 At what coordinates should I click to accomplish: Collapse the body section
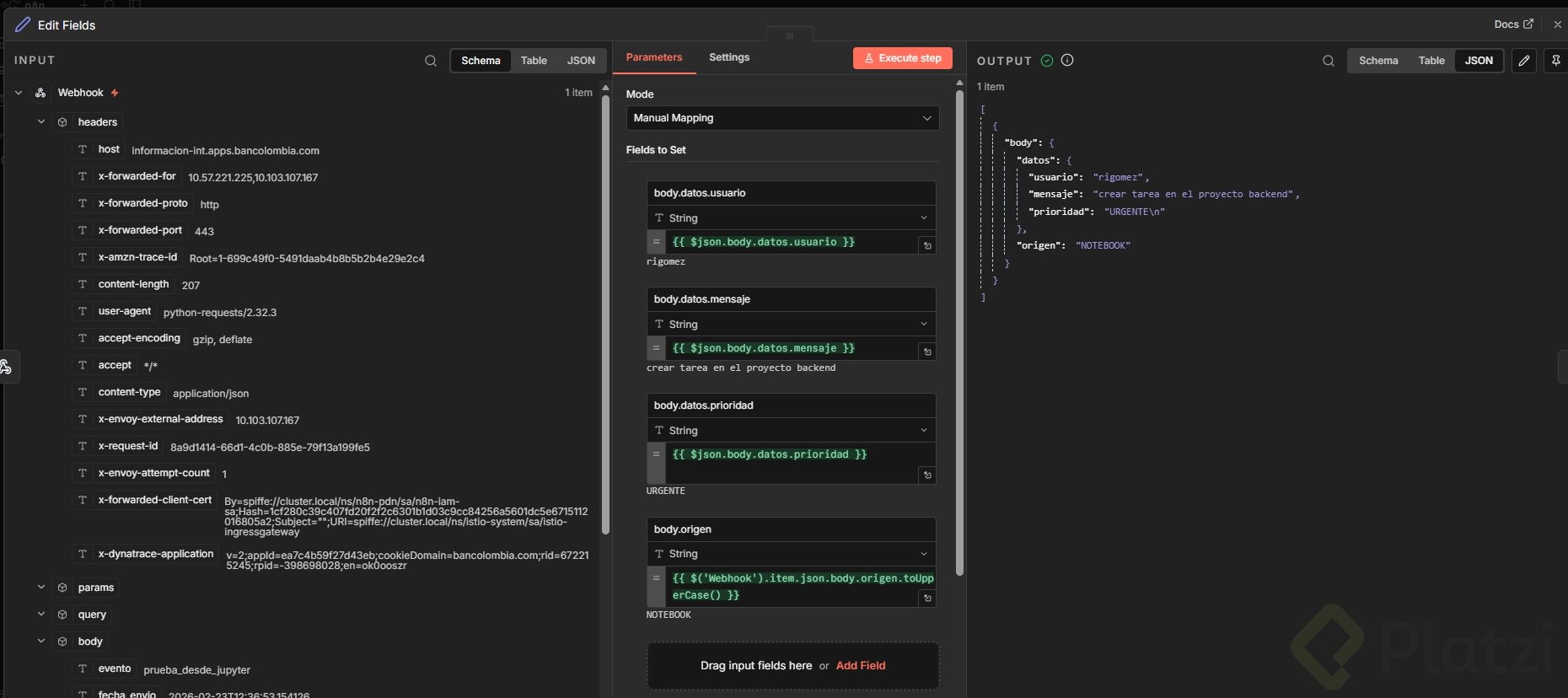tap(41, 642)
